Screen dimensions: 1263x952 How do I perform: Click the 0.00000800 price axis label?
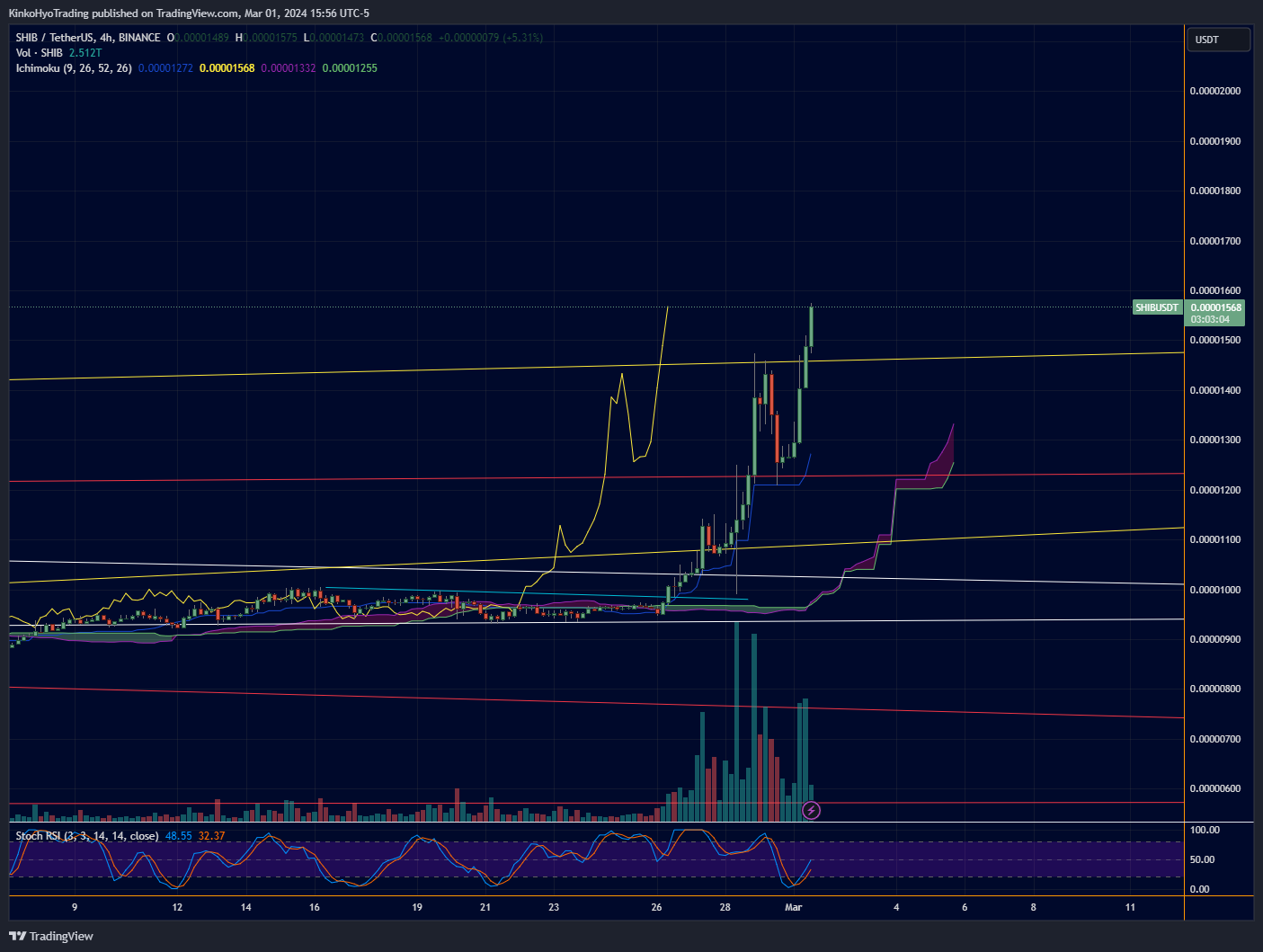1215,689
